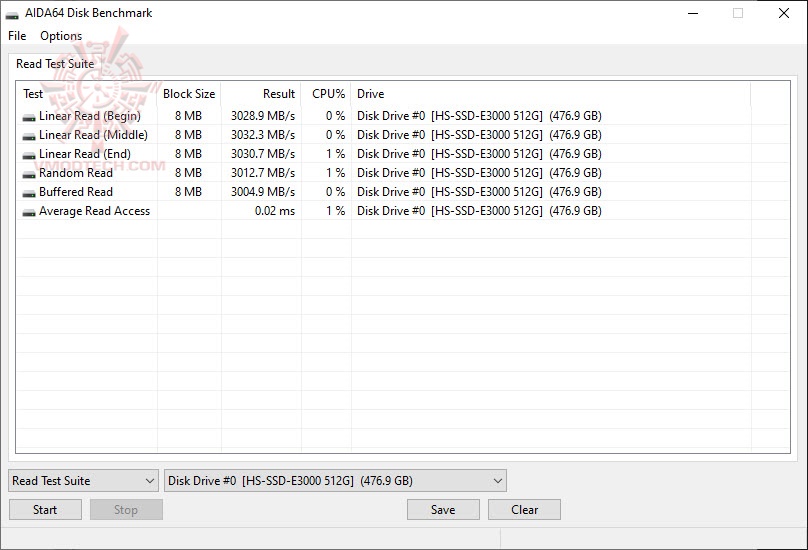Click the disk icon beside Linear Read (Begin)
The height and width of the screenshot is (550, 808).
point(29,118)
